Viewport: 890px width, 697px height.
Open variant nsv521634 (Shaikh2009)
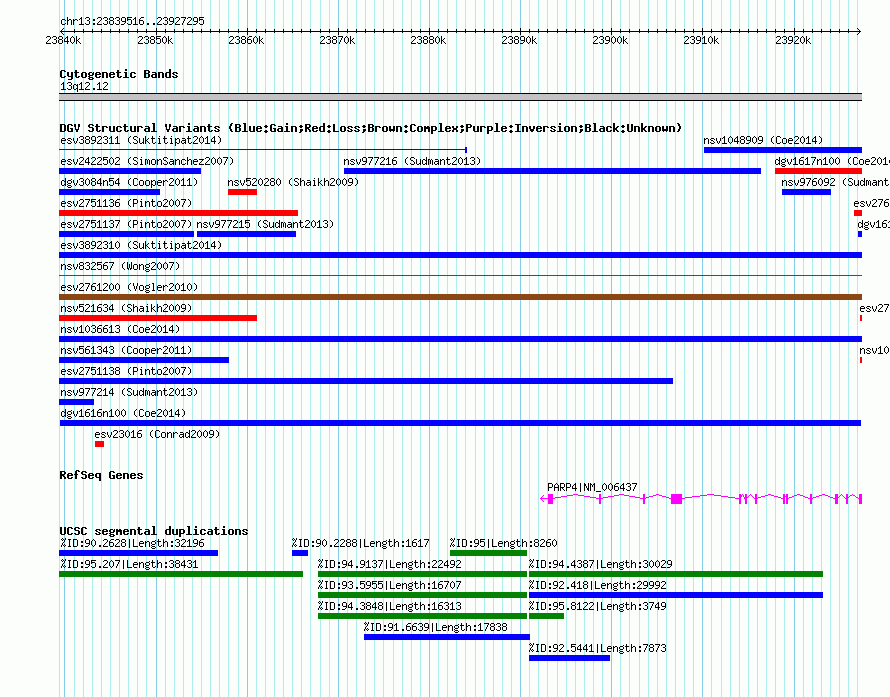[126, 308]
